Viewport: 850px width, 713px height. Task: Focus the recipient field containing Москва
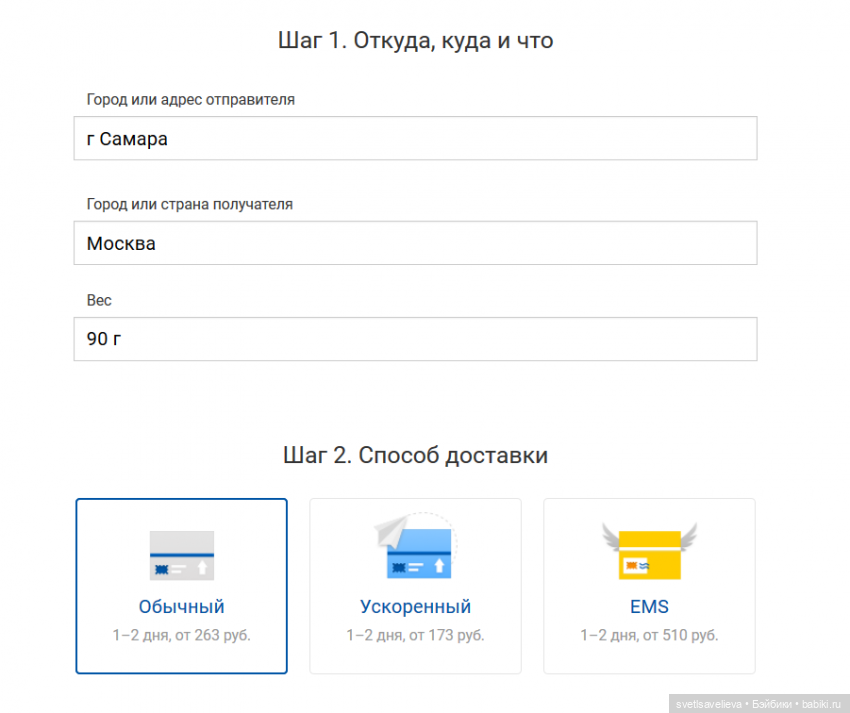click(414, 243)
